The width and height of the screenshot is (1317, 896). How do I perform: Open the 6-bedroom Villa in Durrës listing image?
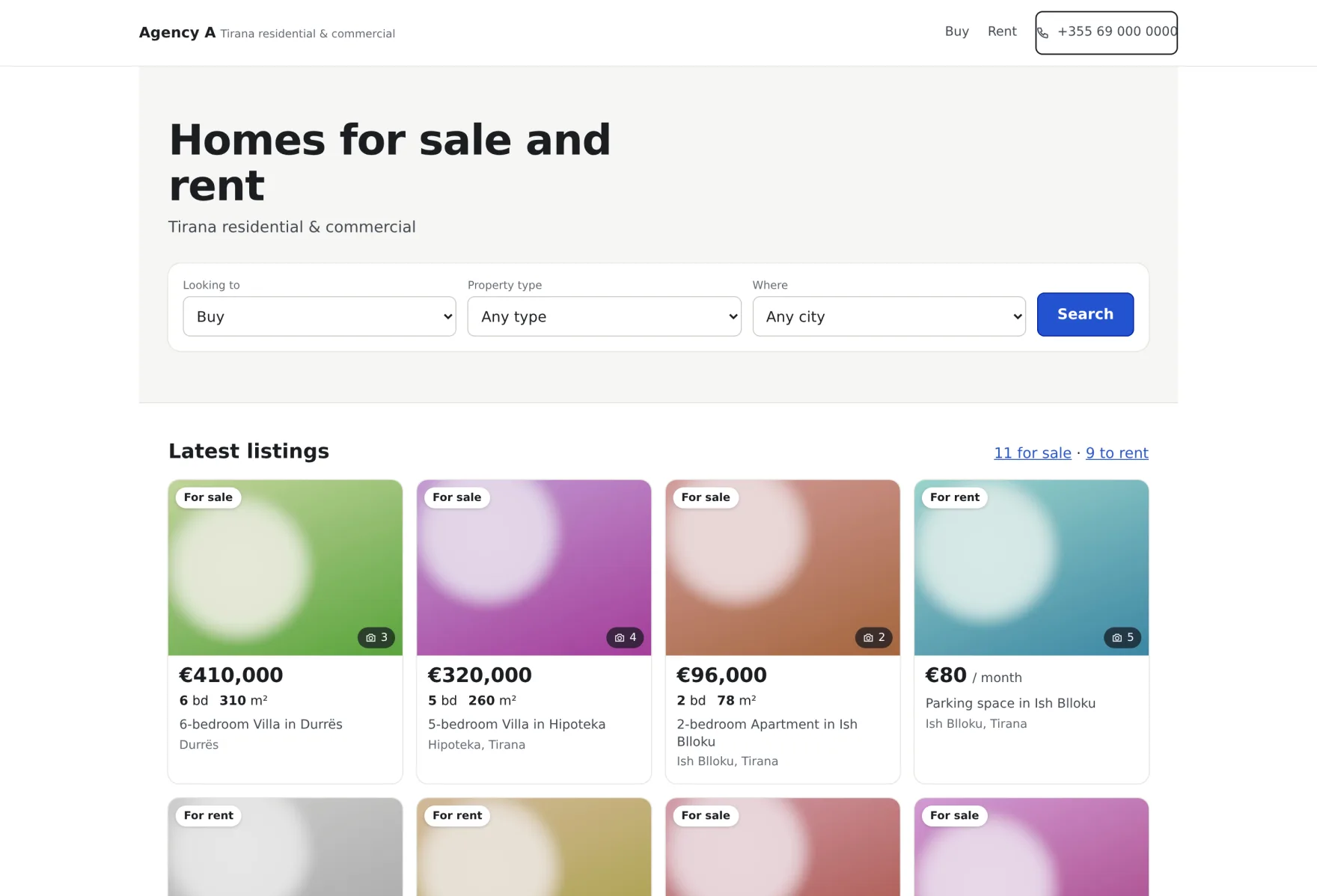click(285, 568)
